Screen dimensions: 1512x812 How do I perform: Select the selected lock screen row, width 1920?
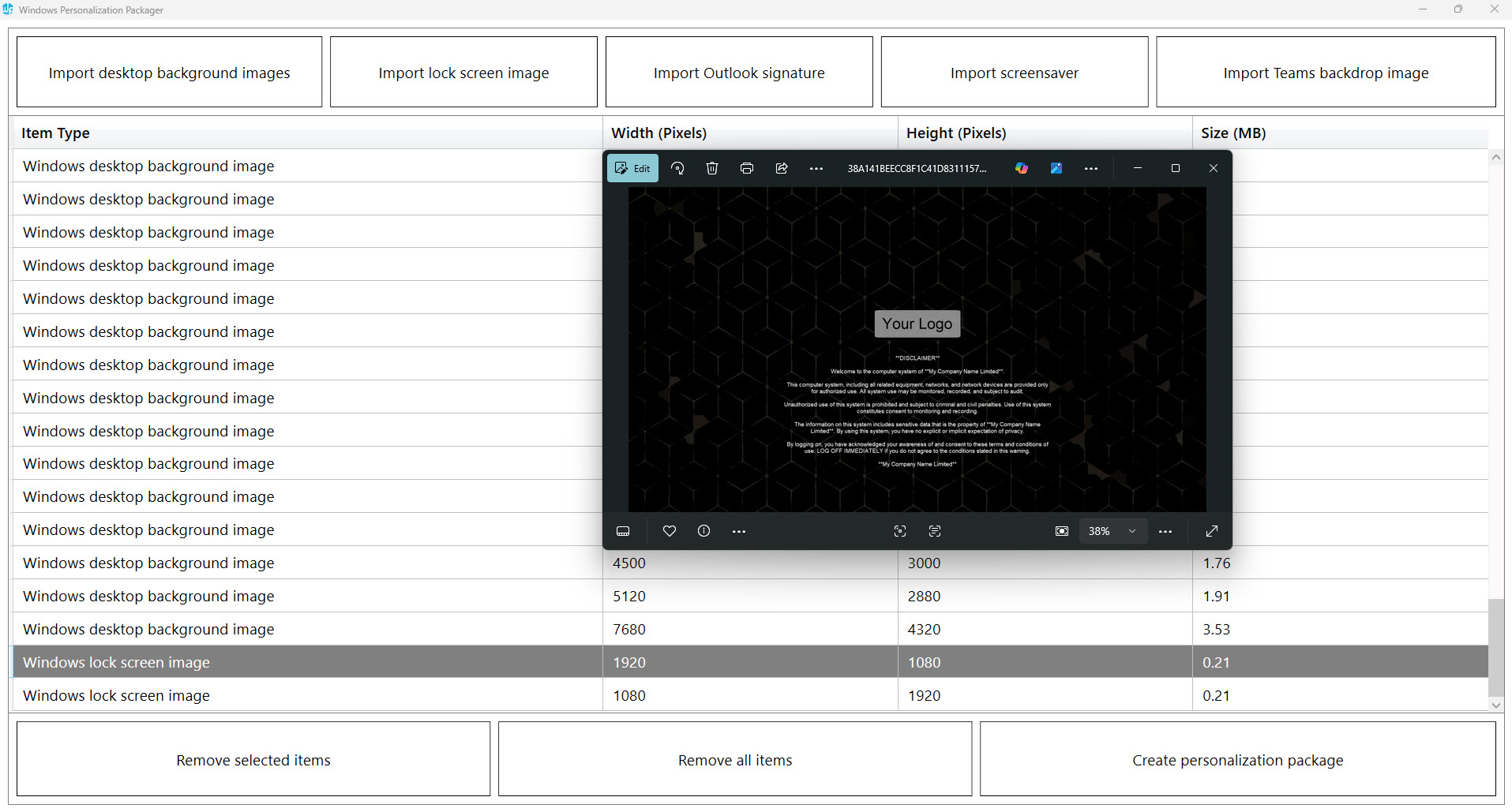point(751,662)
